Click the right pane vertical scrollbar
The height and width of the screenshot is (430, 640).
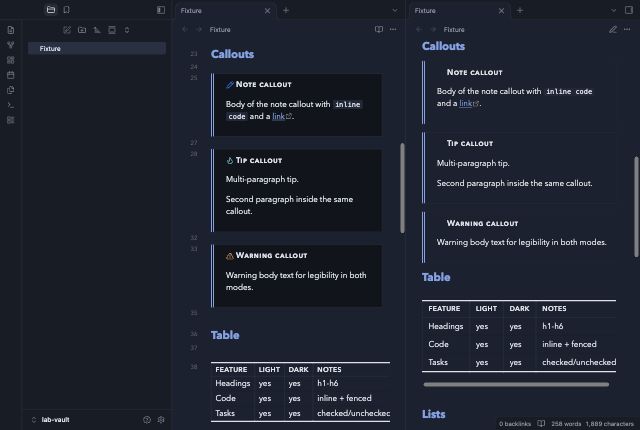tap(636, 207)
